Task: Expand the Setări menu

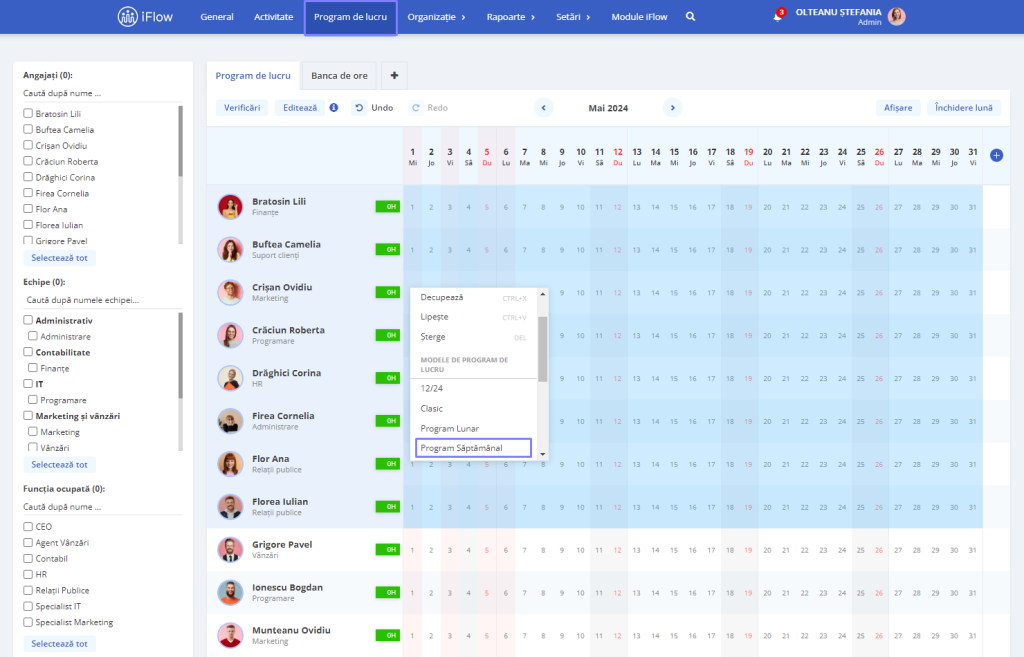Action: 573,17
